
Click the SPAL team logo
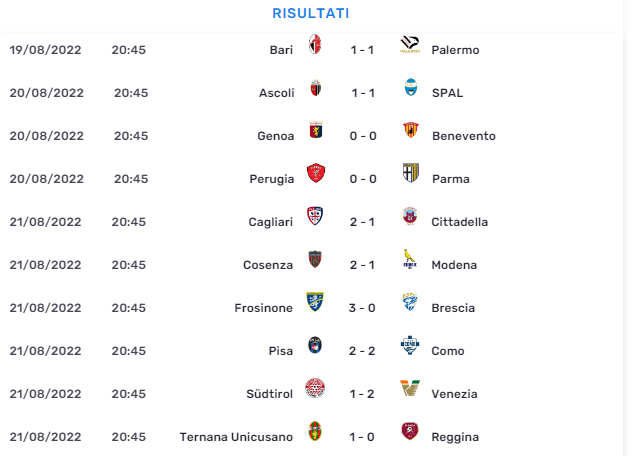tap(411, 87)
